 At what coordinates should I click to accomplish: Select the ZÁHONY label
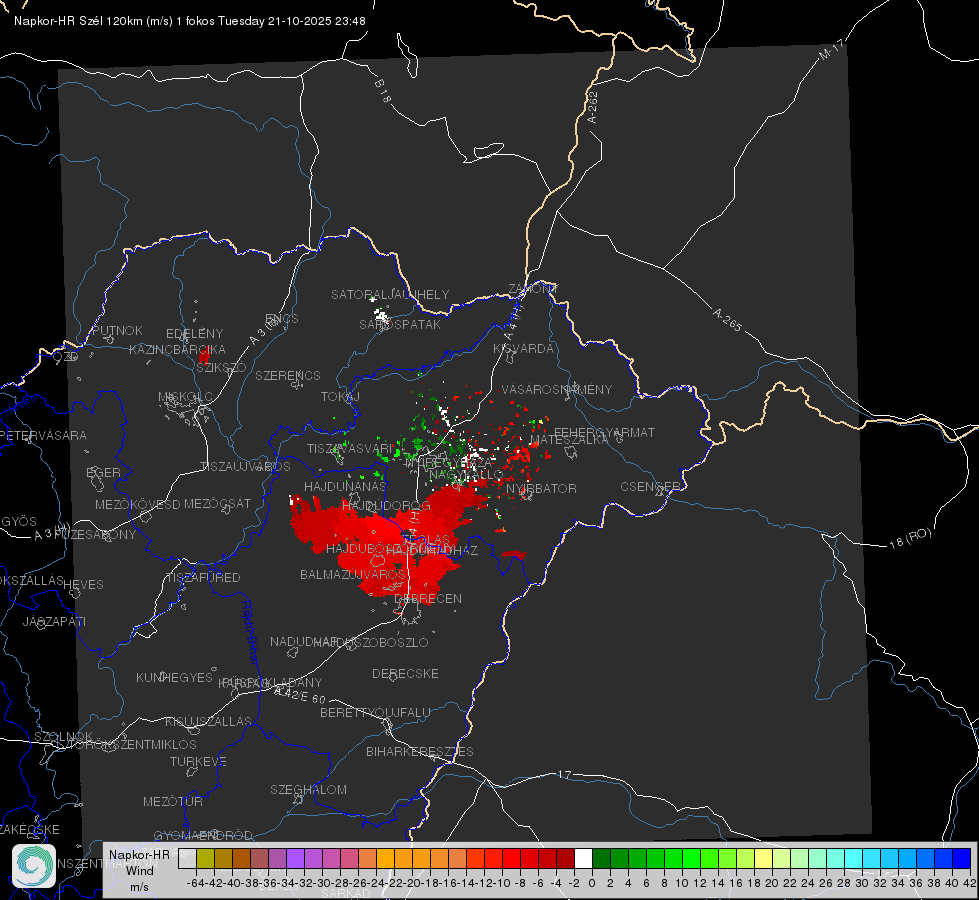coord(533,289)
